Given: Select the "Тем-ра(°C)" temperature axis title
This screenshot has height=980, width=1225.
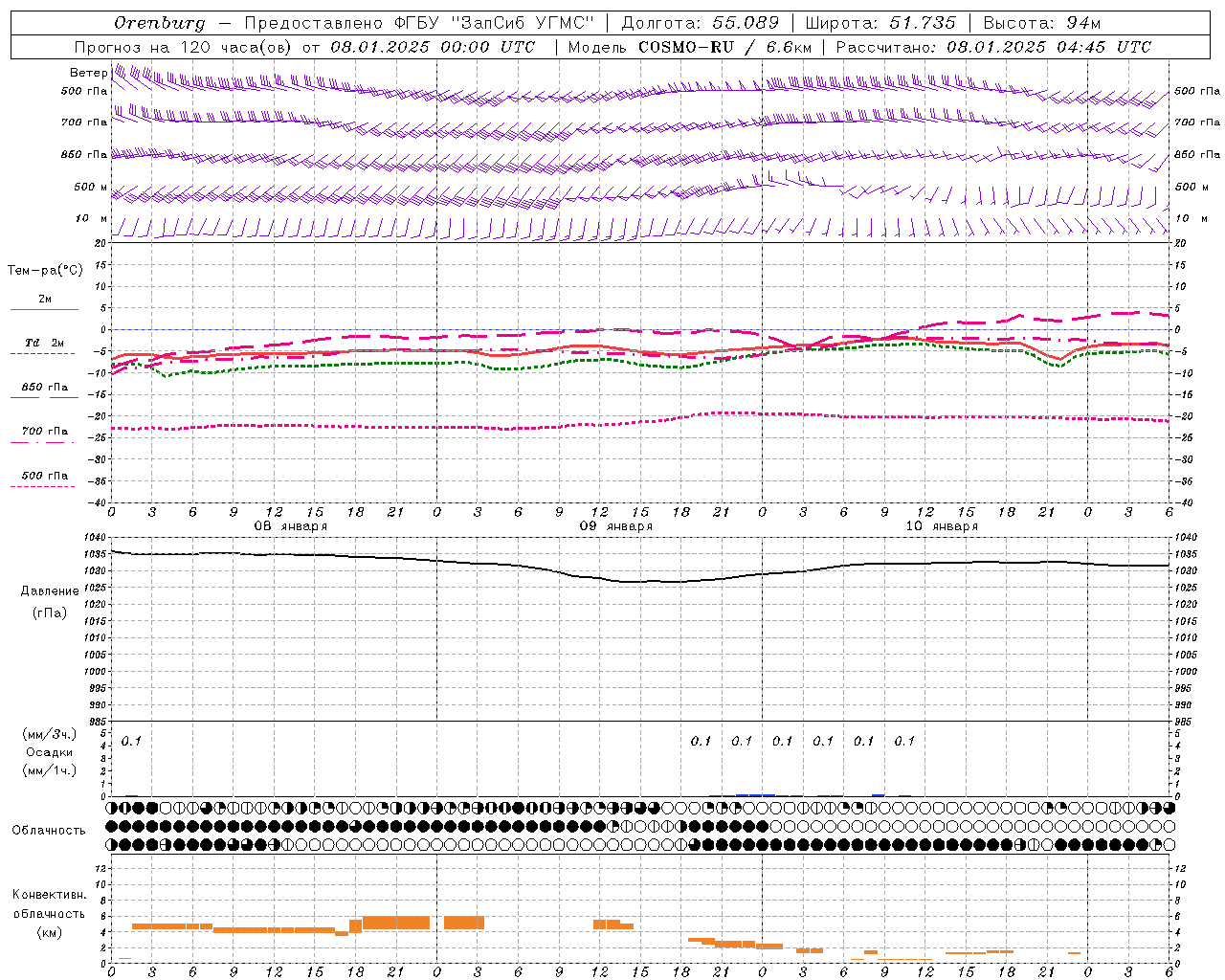Looking at the screenshot, I should pyautogui.click(x=45, y=271).
